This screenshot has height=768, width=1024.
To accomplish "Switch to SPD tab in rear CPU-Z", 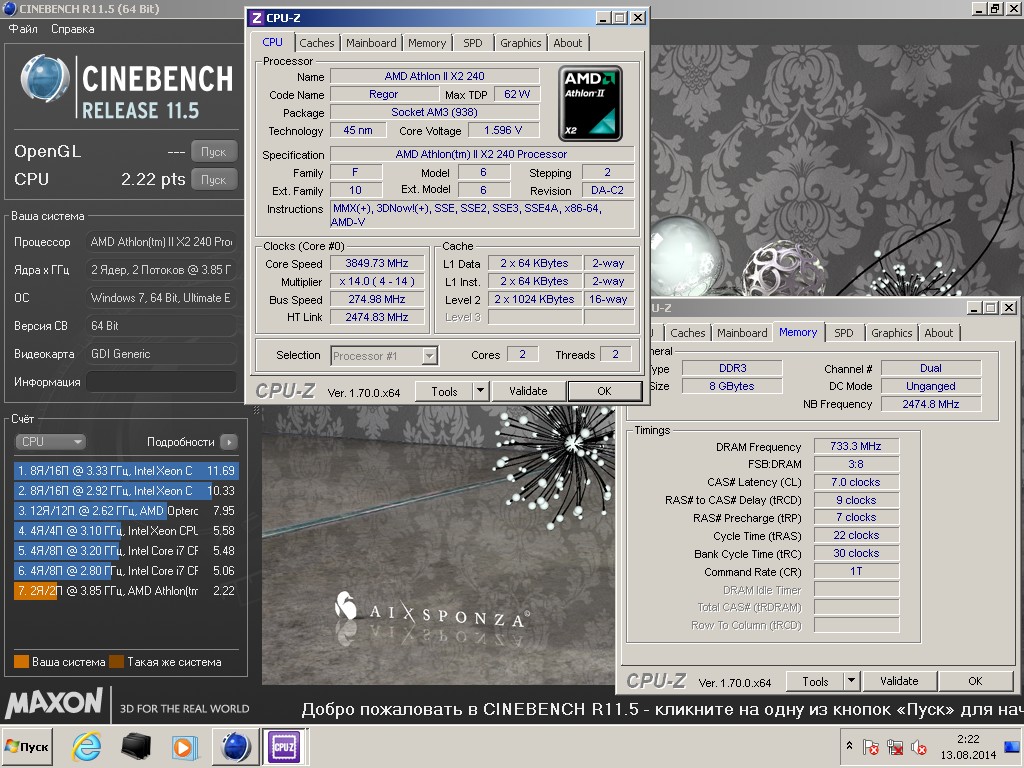I will (844, 333).
